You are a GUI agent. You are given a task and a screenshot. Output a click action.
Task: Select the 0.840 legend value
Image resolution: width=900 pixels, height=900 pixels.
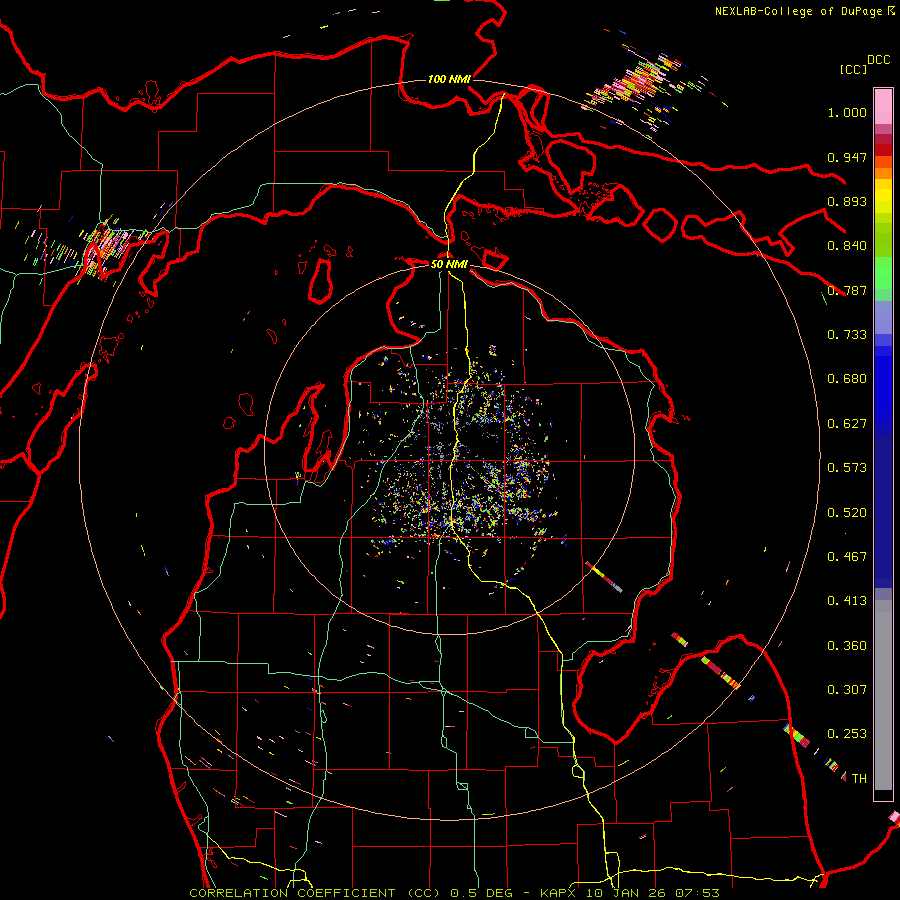[847, 246]
